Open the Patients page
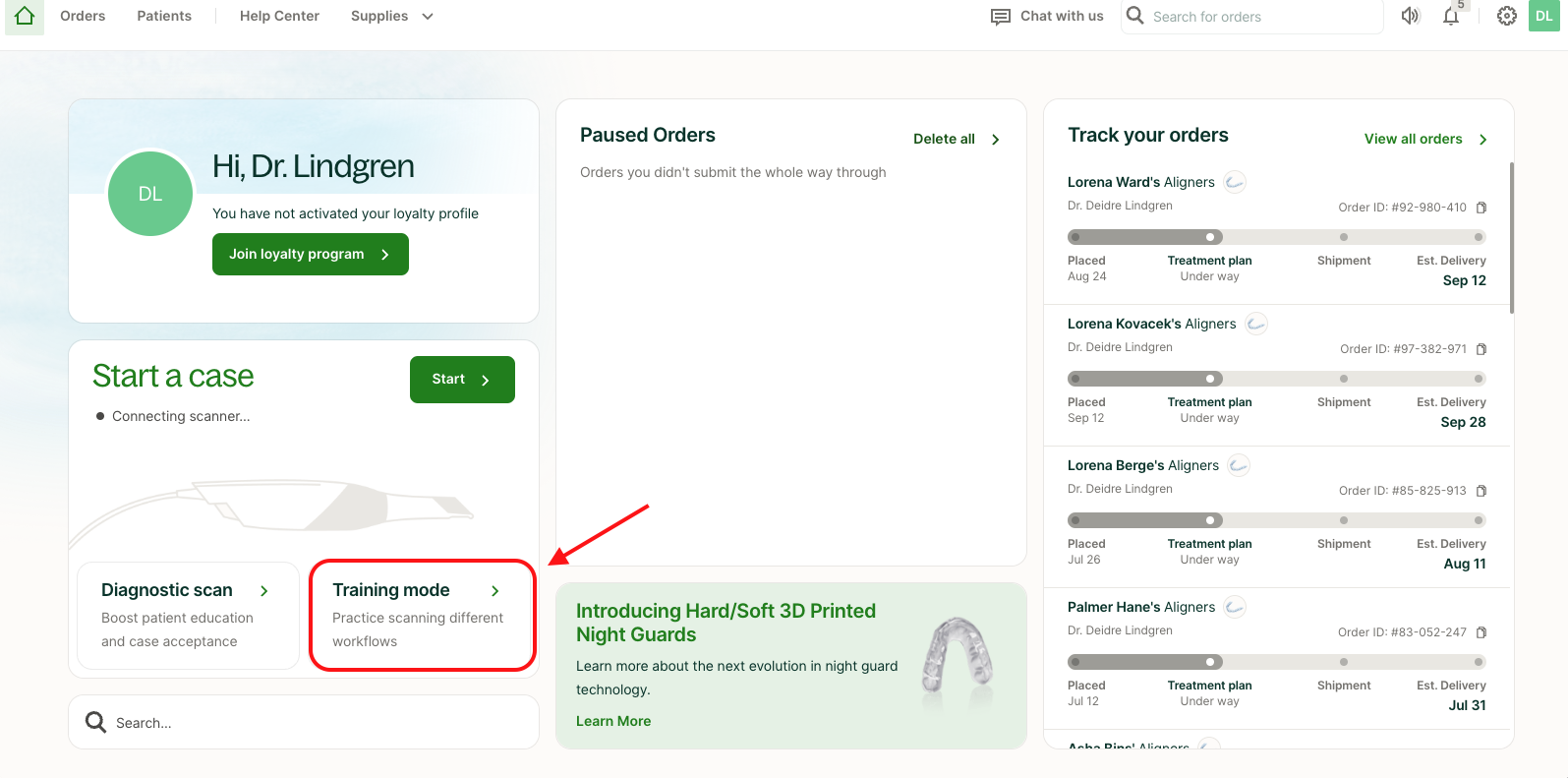 click(164, 17)
